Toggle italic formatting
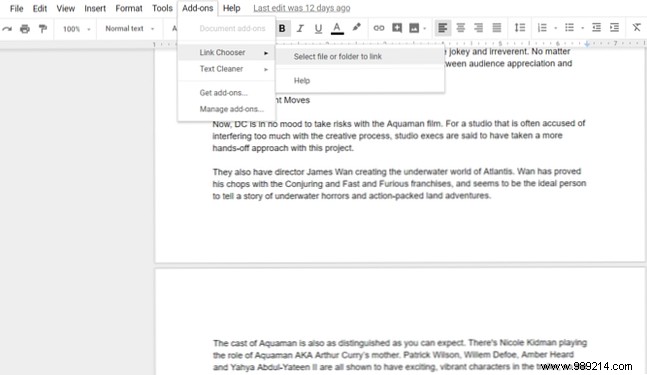The image size is (647, 375). tap(300, 28)
